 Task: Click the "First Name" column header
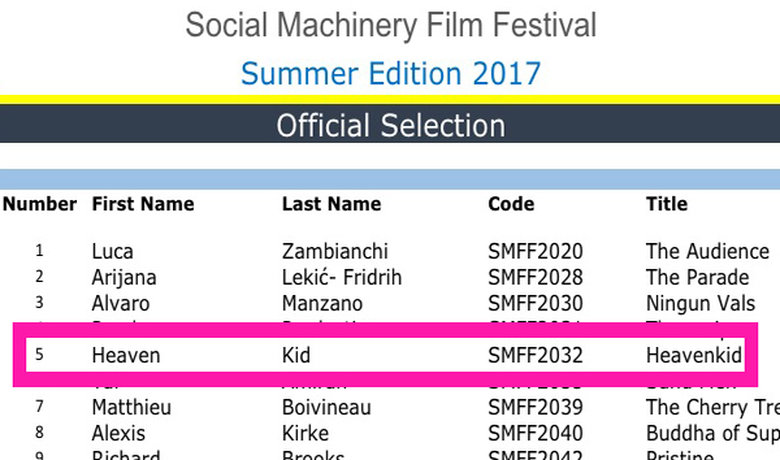click(143, 204)
